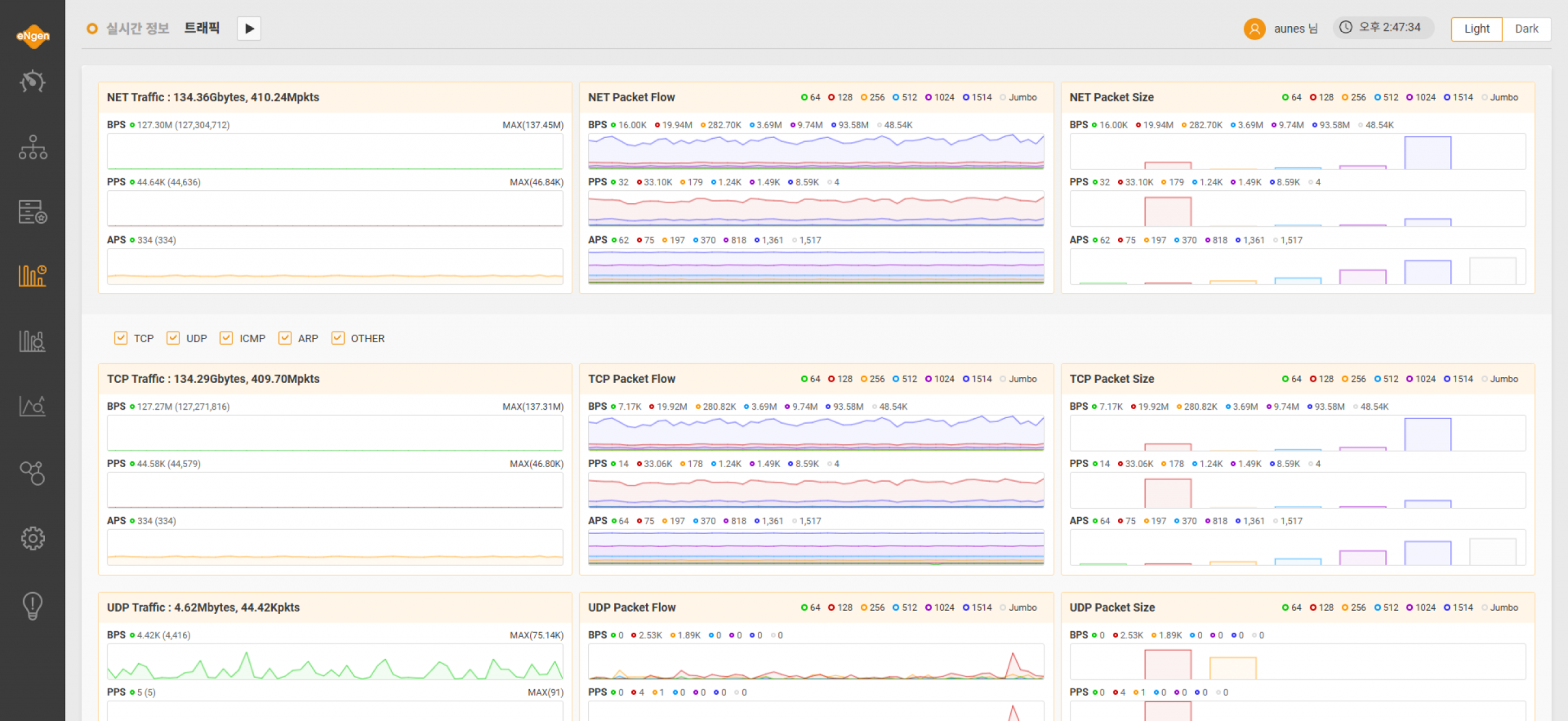Click the play button beside 트래픽

pos(249,29)
